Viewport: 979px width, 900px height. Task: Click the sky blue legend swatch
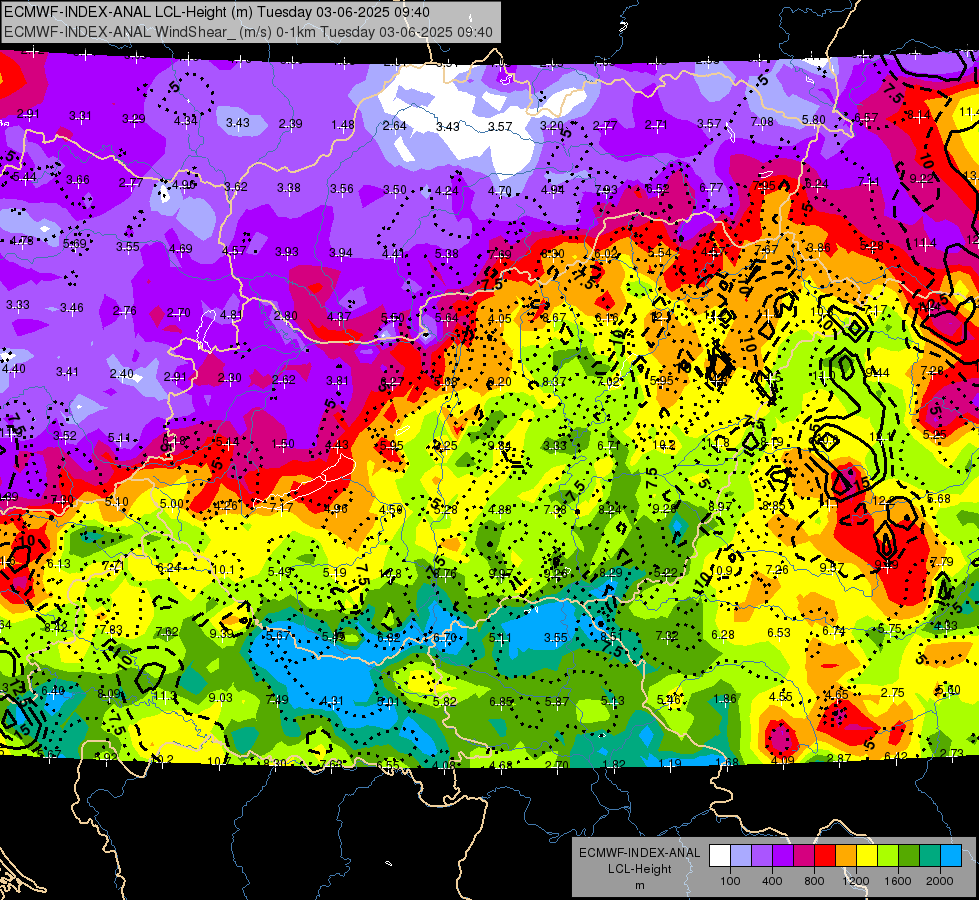point(952,856)
